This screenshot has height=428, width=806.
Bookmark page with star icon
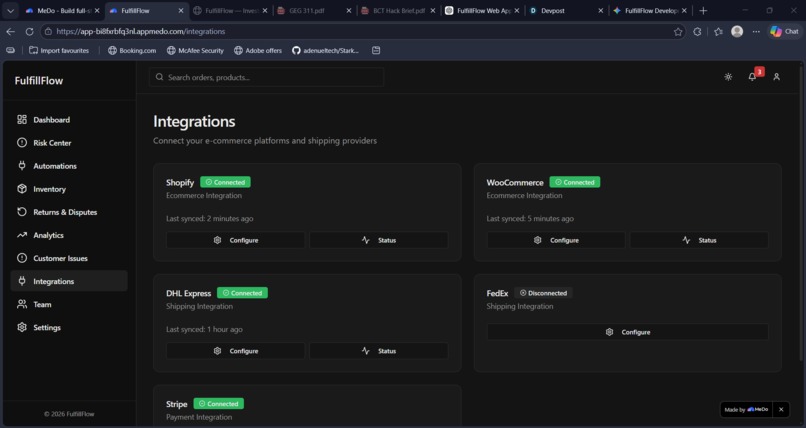tap(678, 31)
